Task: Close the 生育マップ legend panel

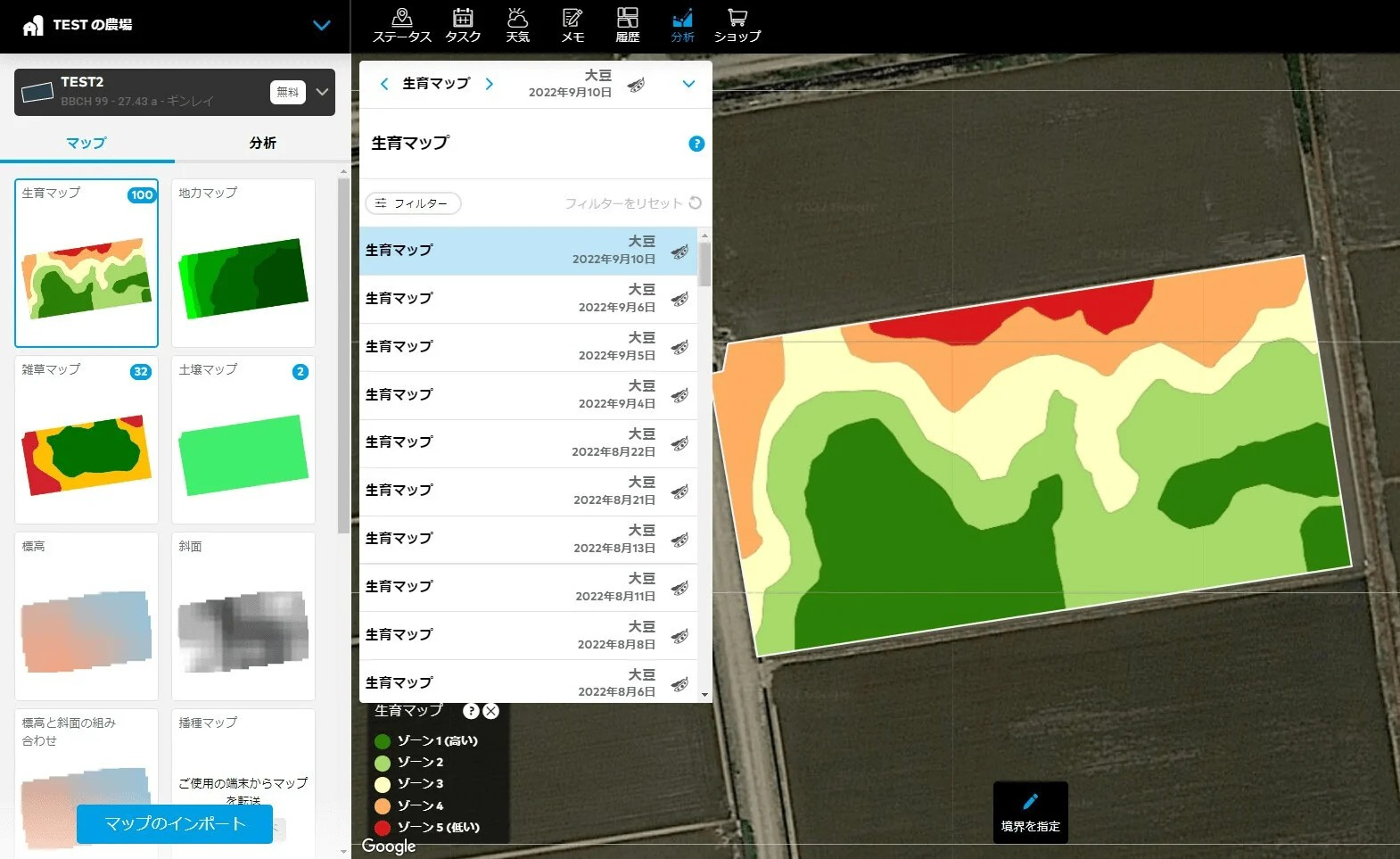Action: (x=490, y=711)
